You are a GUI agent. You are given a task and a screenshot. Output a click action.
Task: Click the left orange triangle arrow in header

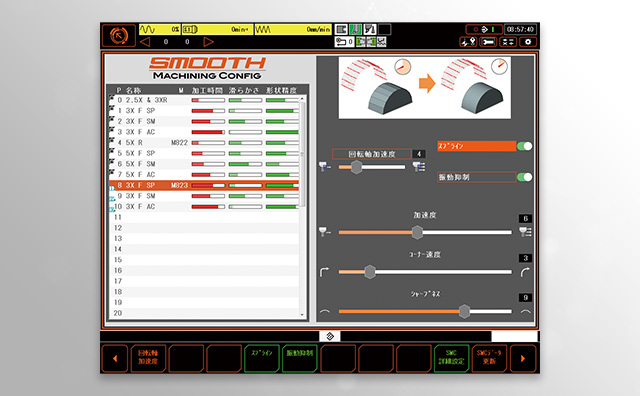point(145,42)
